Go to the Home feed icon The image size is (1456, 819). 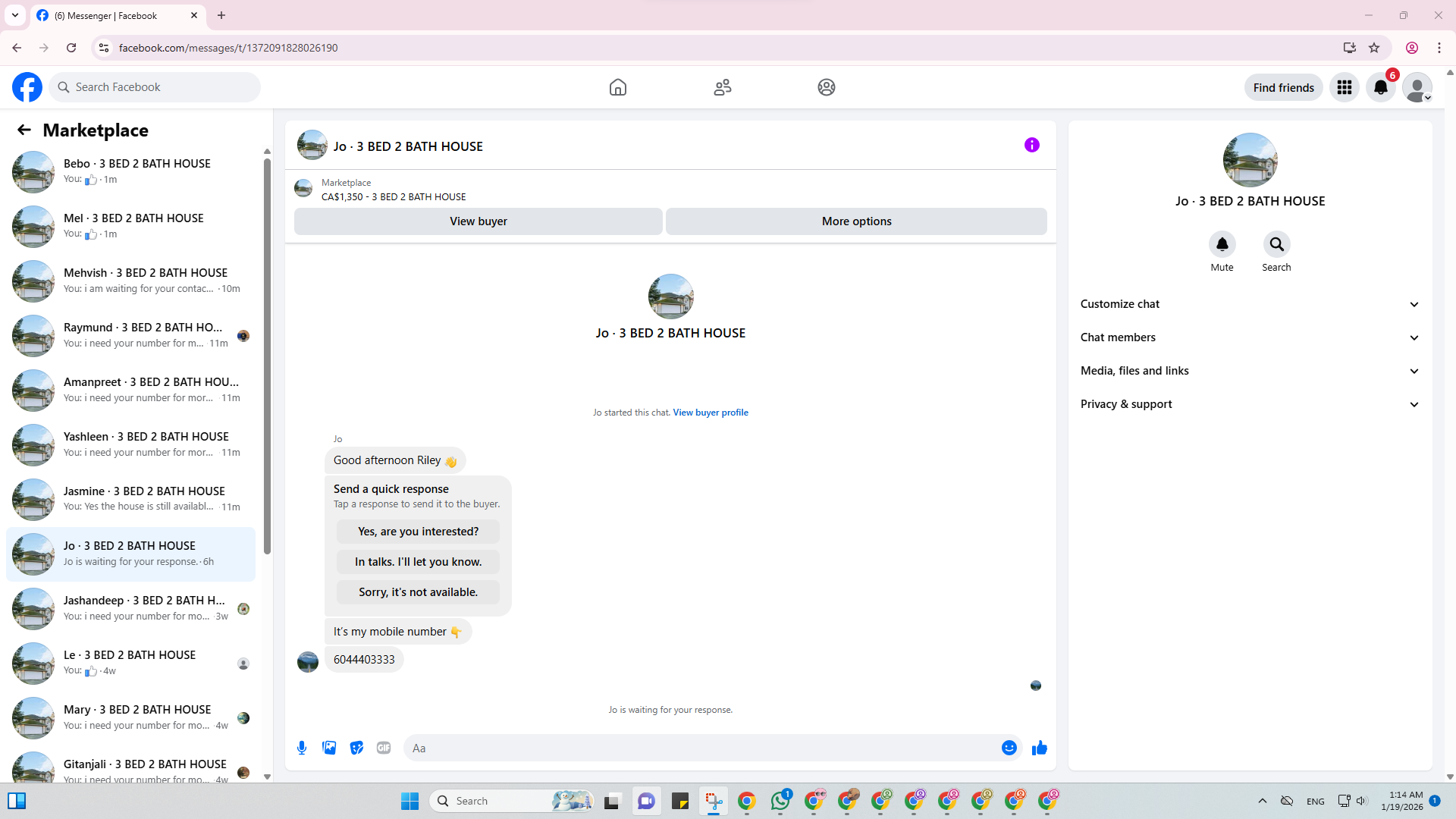point(618,87)
